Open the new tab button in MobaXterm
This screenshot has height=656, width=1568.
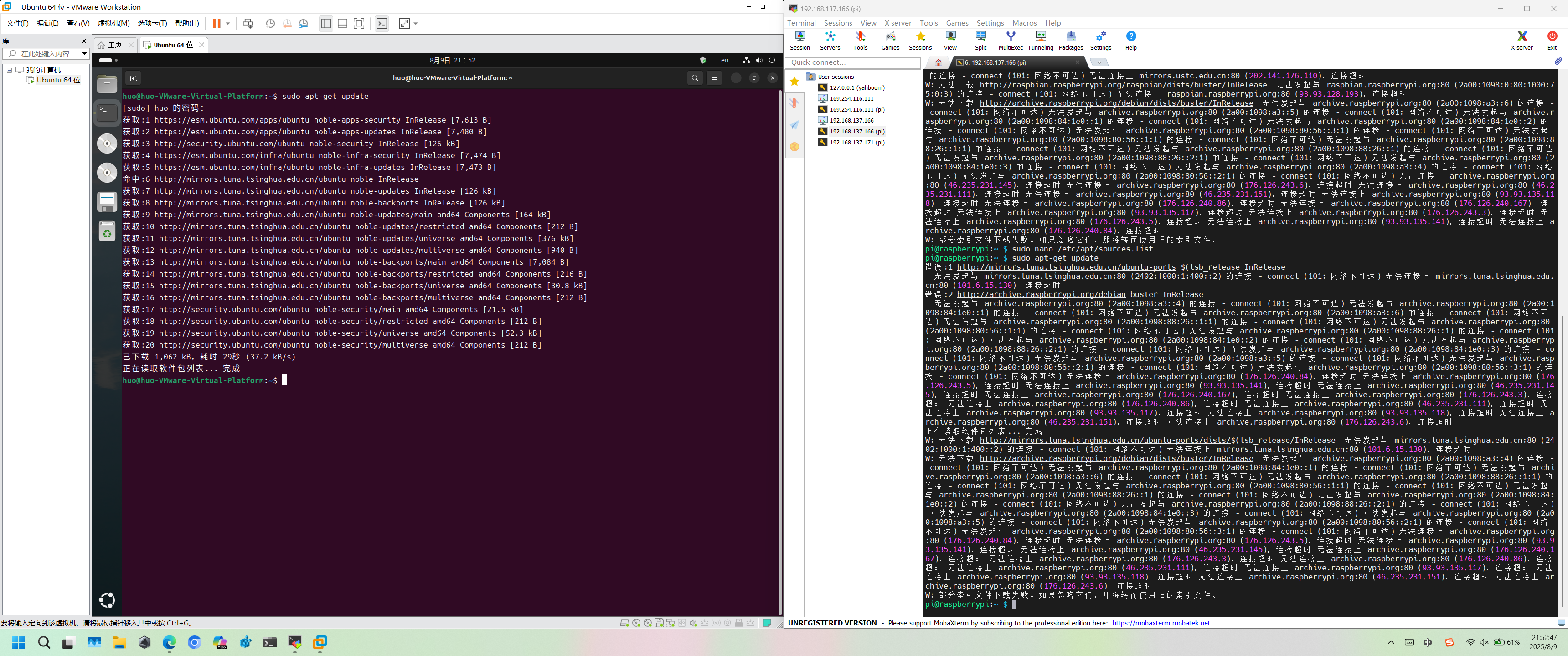coord(1099,62)
